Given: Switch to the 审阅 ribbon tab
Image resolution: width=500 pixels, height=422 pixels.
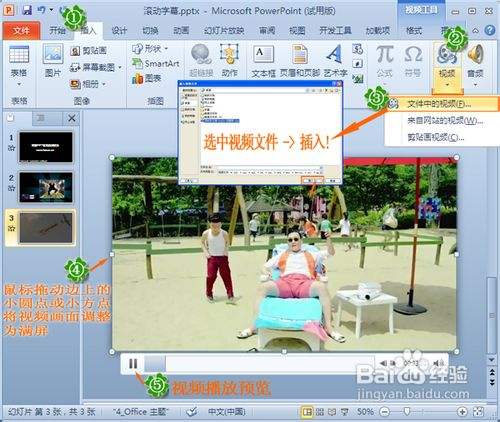Looking at the screenshot, I should [267, 31].
